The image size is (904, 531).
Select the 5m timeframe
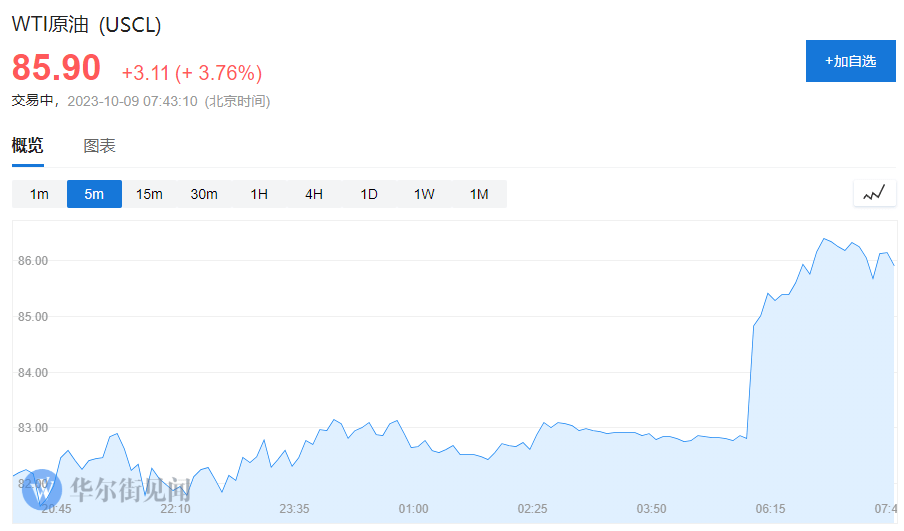[x=94, y=194]
